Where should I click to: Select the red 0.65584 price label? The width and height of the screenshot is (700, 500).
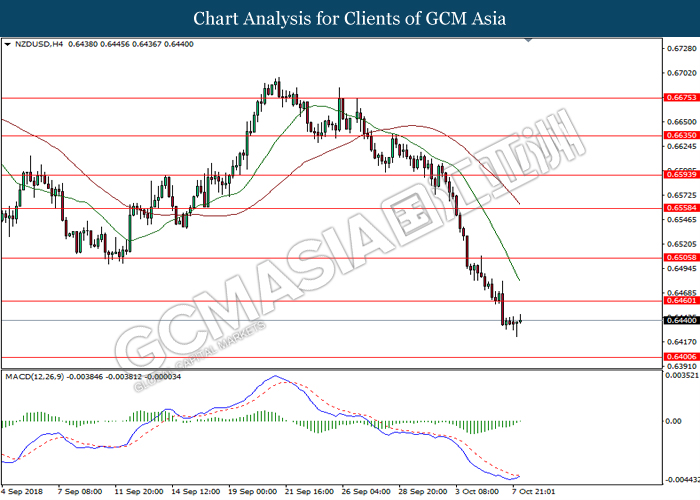coord(681,208)
